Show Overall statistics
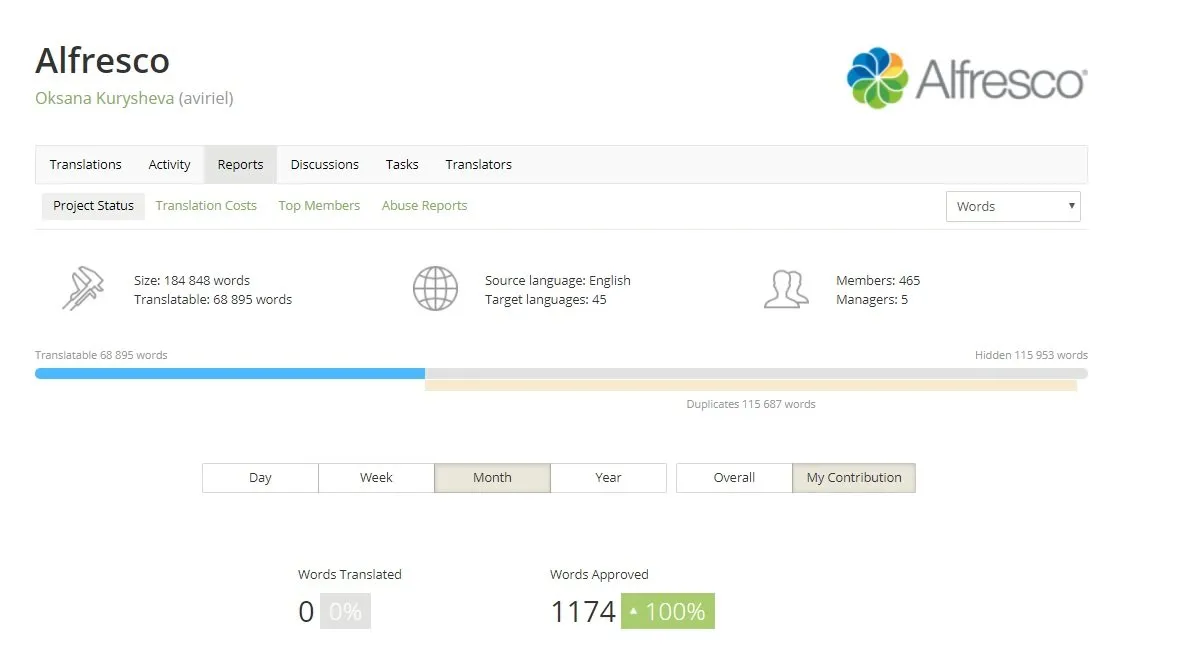The image size is (1181, 661). (734, 478)
